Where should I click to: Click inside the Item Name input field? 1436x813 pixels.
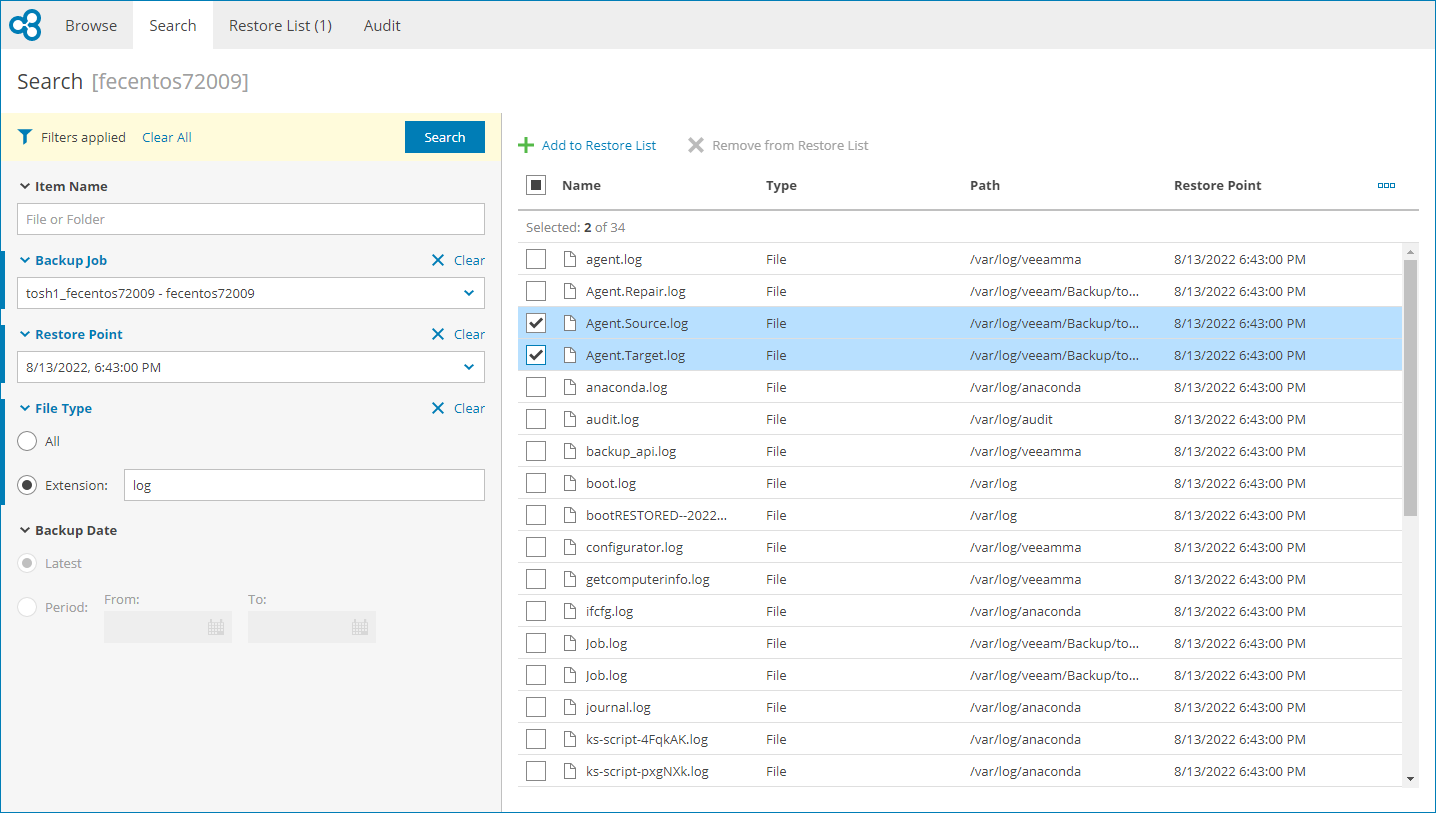(x=250, y=219)
